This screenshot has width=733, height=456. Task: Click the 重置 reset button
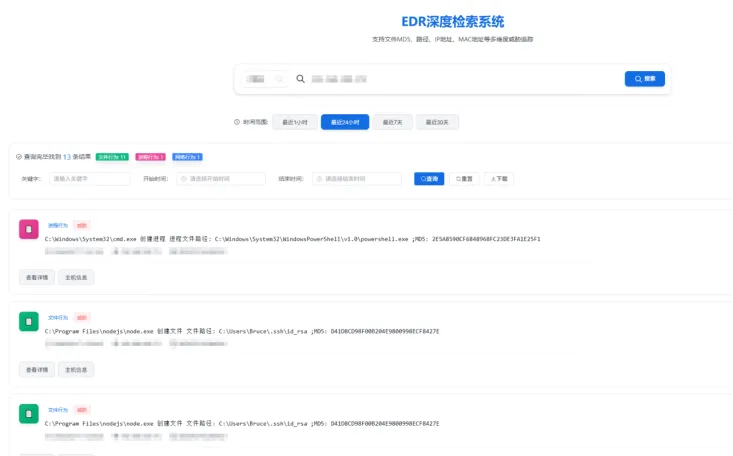coord(464,179)
